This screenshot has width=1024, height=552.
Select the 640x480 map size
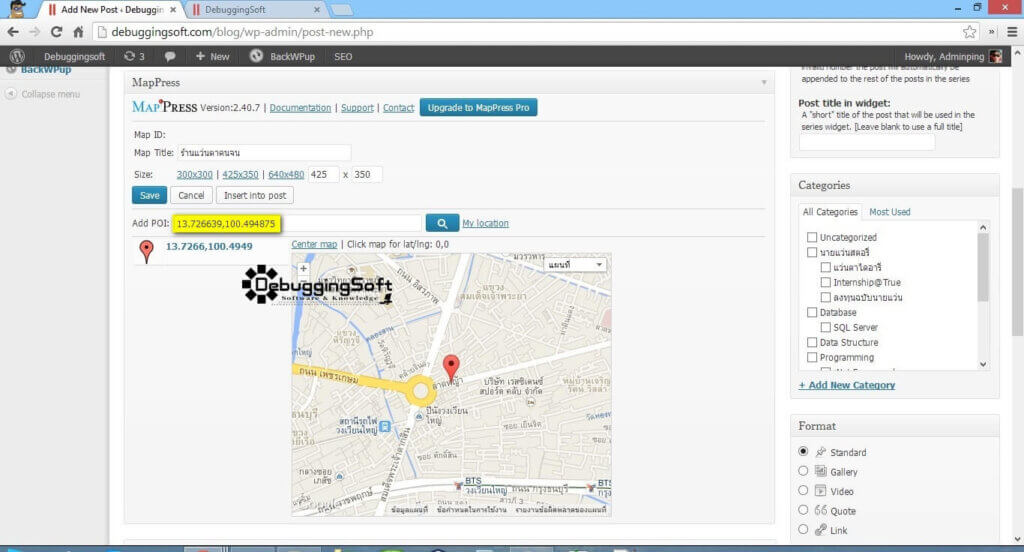(x=286, y=174)
